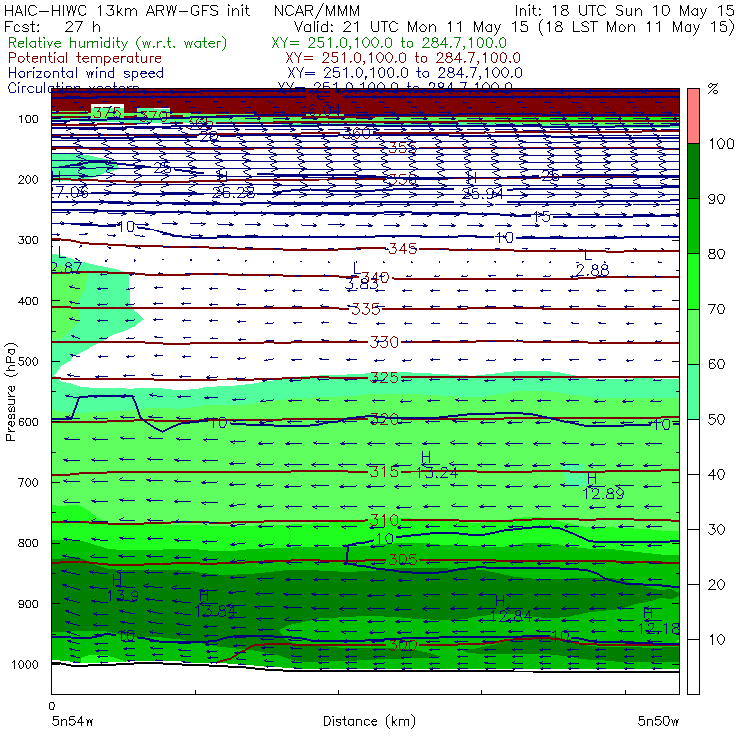Click the "Pressure (hPa)" vertical axis title
The width and height of the screenshot is (740, 740).
point(10,392)
